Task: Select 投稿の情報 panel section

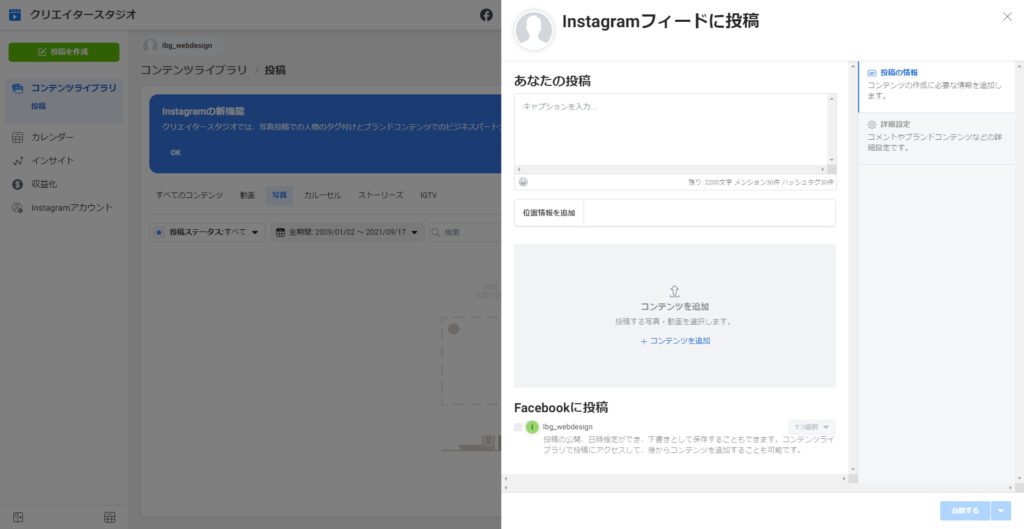Action: tap(936, 86)
